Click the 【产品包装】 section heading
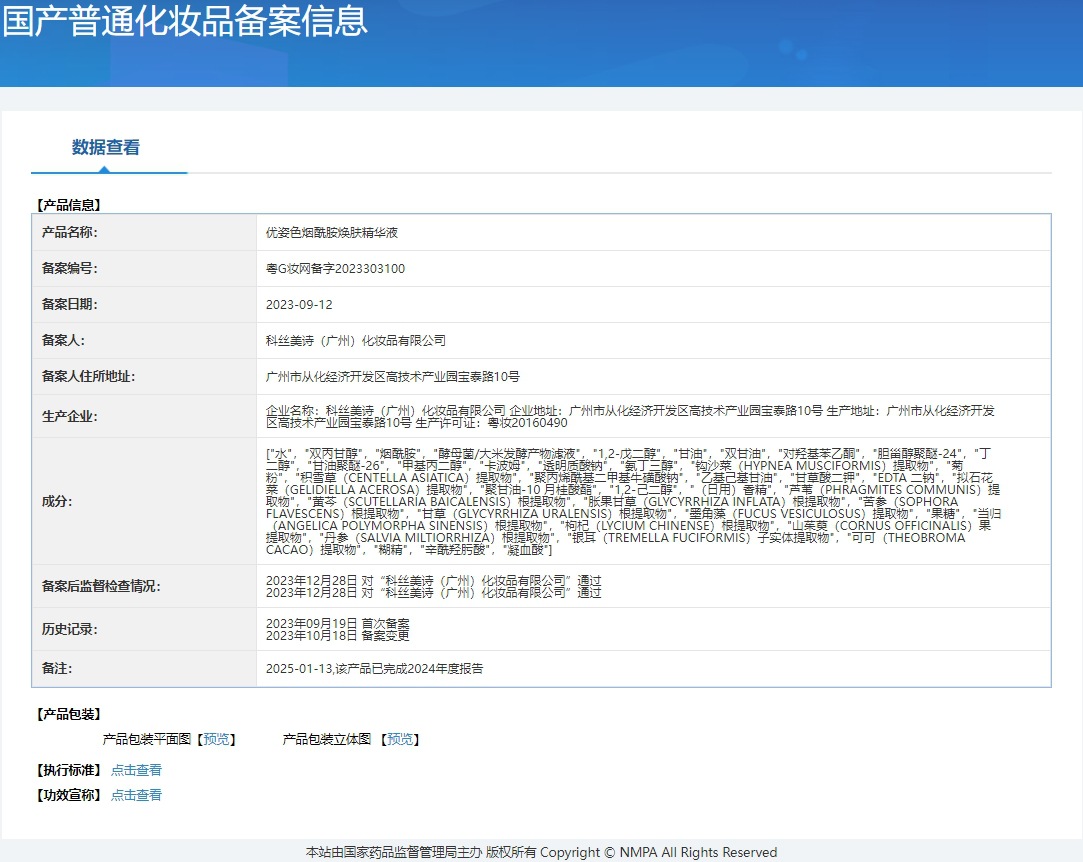This screenshot has height=862, width=1083. pos(68,714)
